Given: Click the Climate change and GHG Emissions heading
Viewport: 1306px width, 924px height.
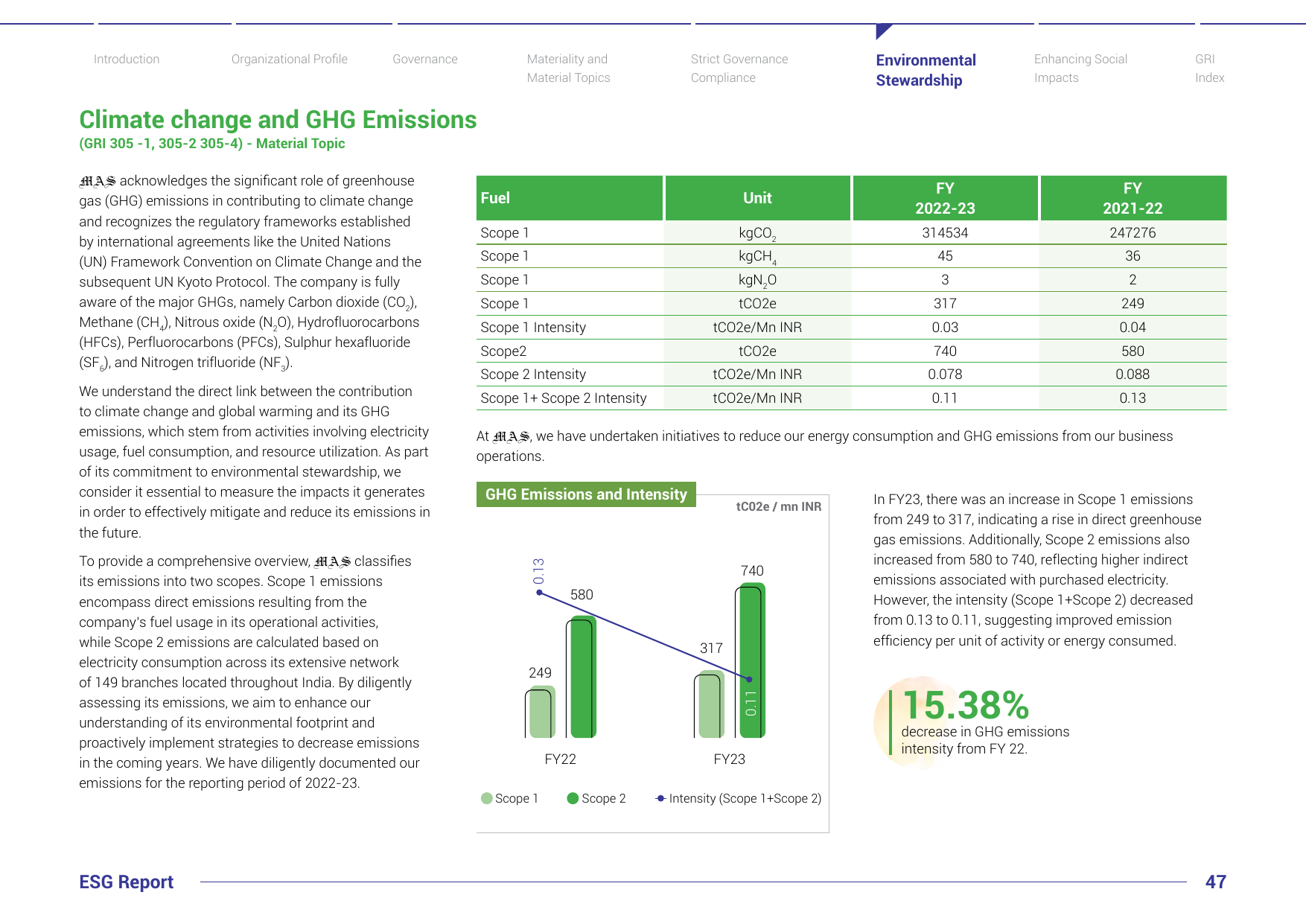Looking at the screenshot, I should 278,120.
